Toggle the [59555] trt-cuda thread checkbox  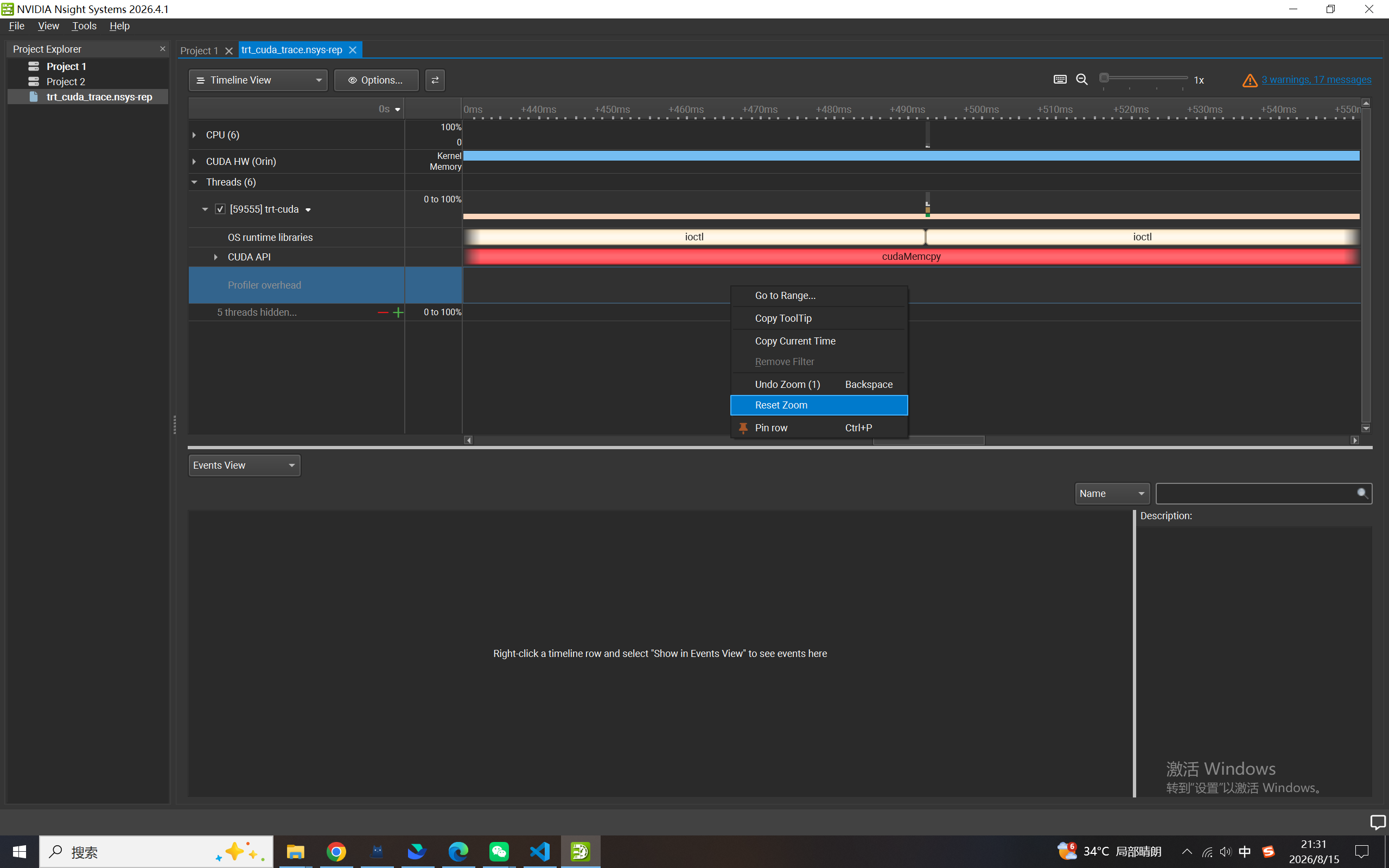click(220, 209)
